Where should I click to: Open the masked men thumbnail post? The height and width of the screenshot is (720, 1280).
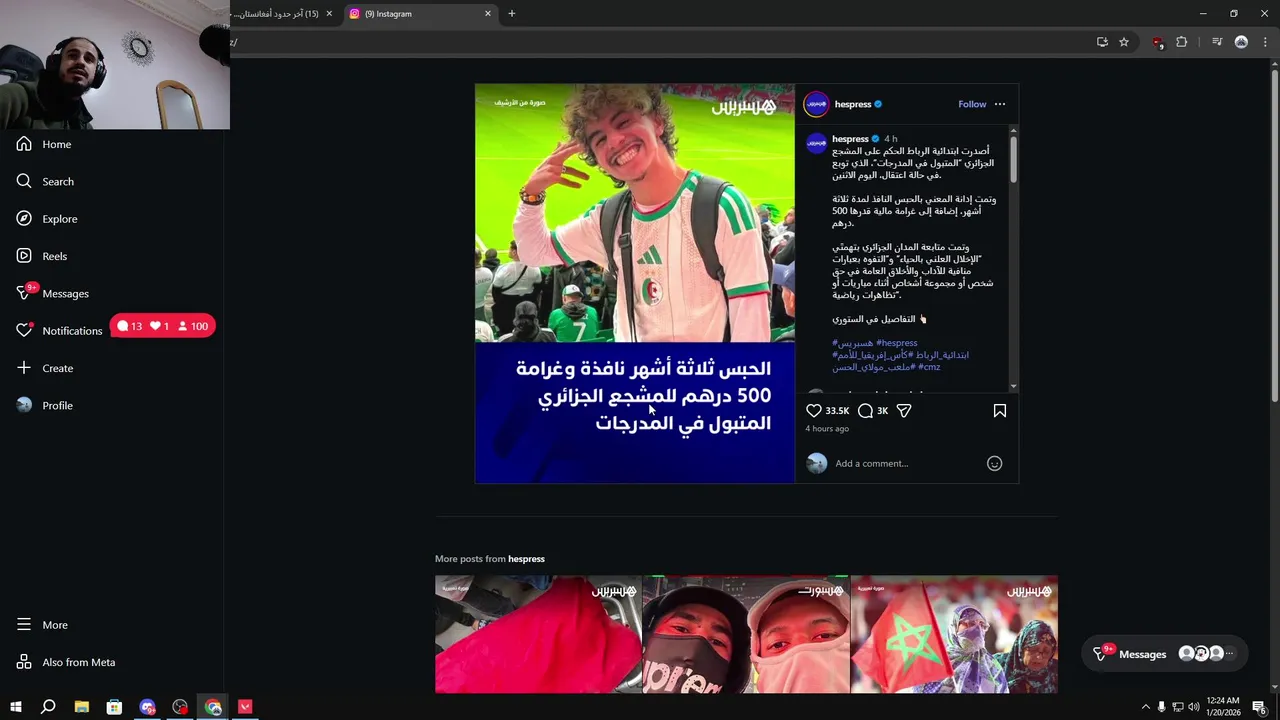click(x=746, y=634)
